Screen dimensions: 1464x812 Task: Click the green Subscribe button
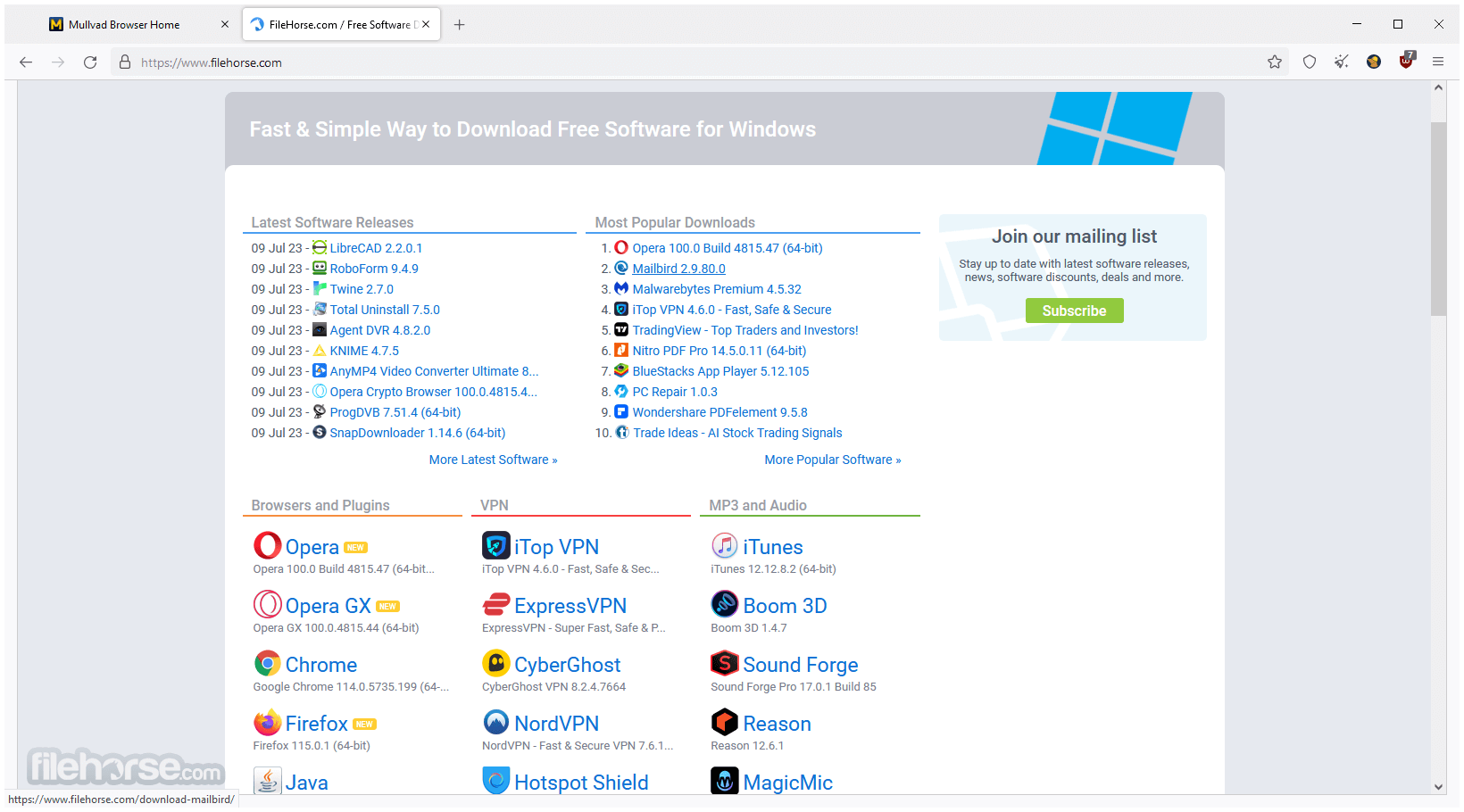[1074, 311]
